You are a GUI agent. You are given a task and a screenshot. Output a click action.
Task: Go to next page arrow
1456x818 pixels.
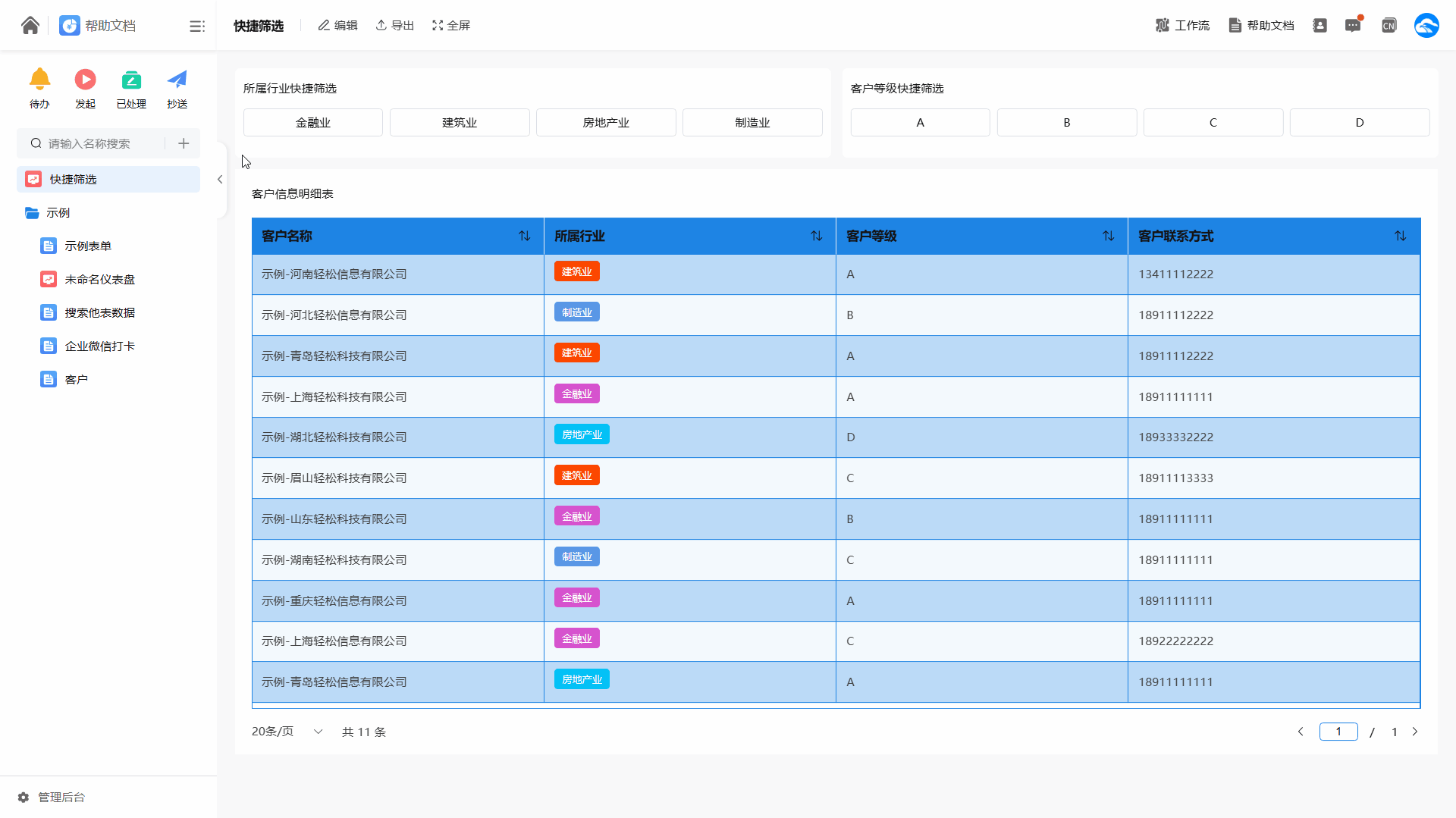coord(1414,732)
